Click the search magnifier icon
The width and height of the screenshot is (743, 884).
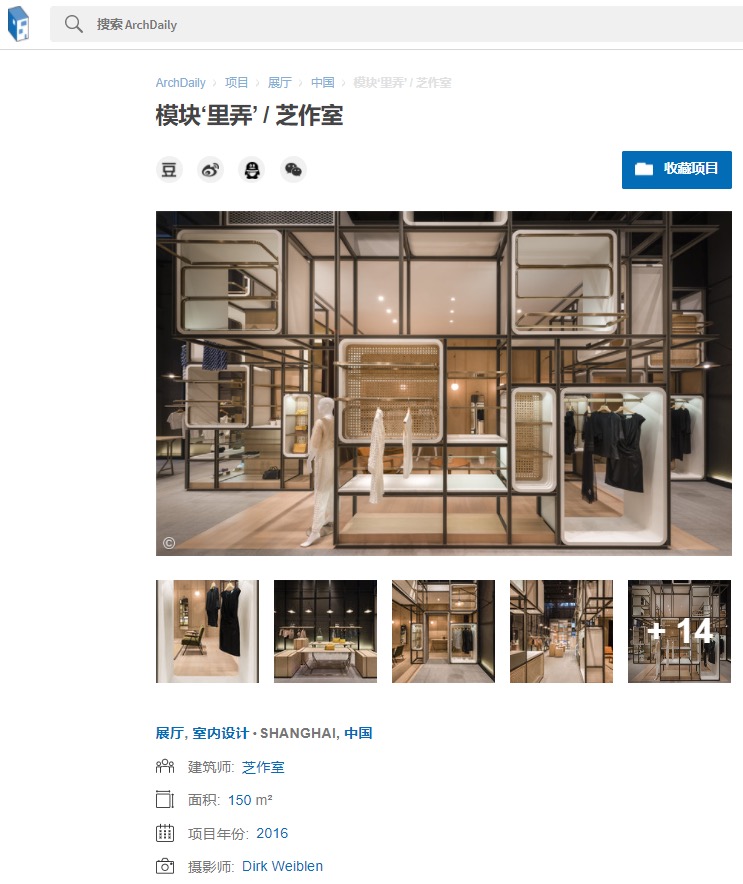tap(74, 24)
